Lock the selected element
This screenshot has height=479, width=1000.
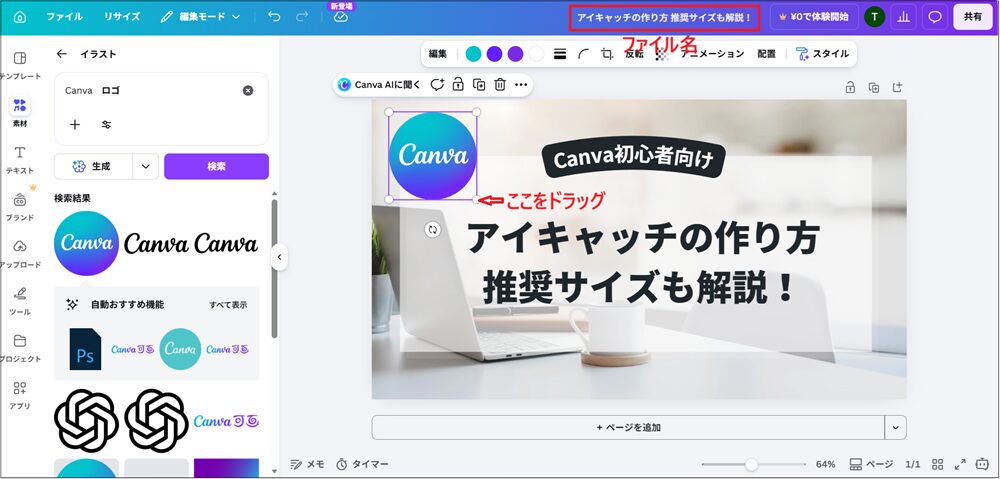[458, 84]
